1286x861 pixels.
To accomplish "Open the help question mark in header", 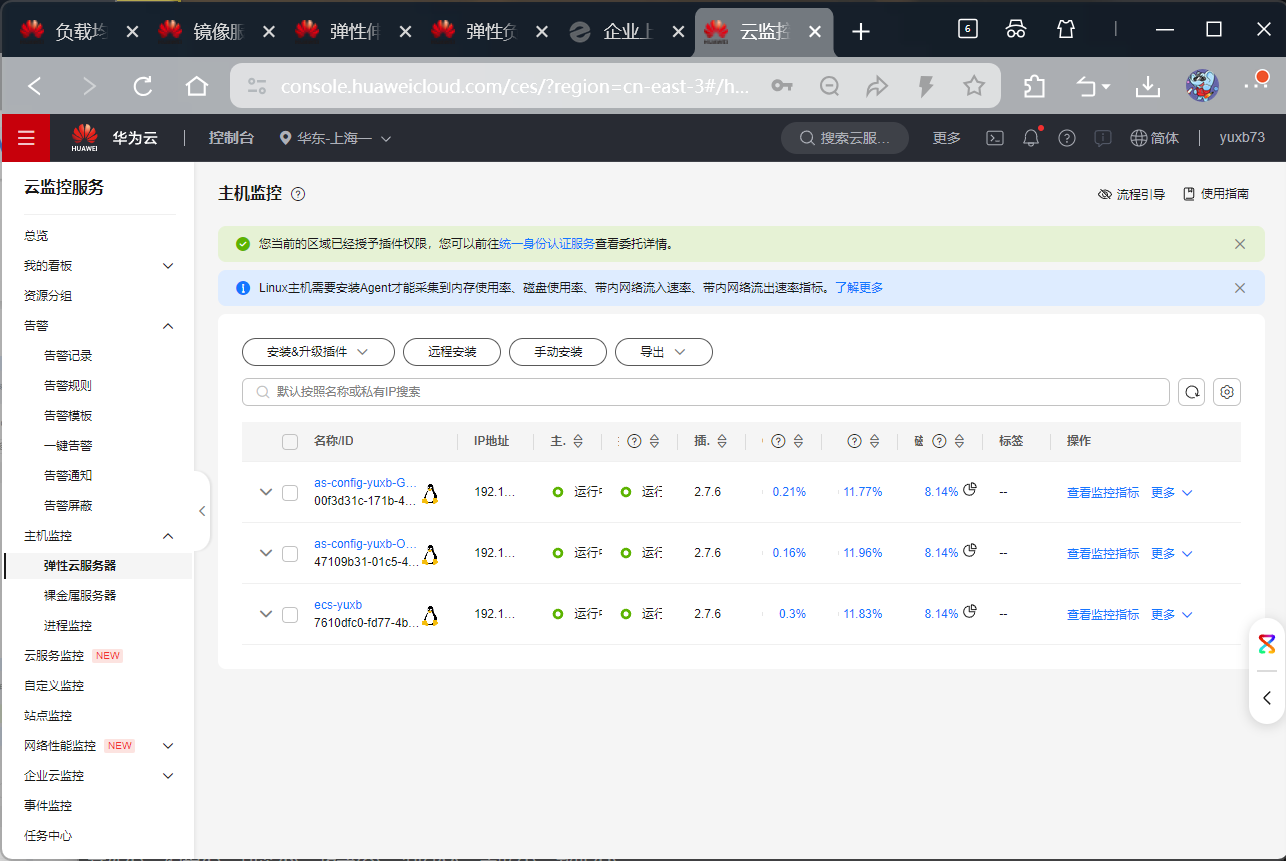I will coord(1067,138).
